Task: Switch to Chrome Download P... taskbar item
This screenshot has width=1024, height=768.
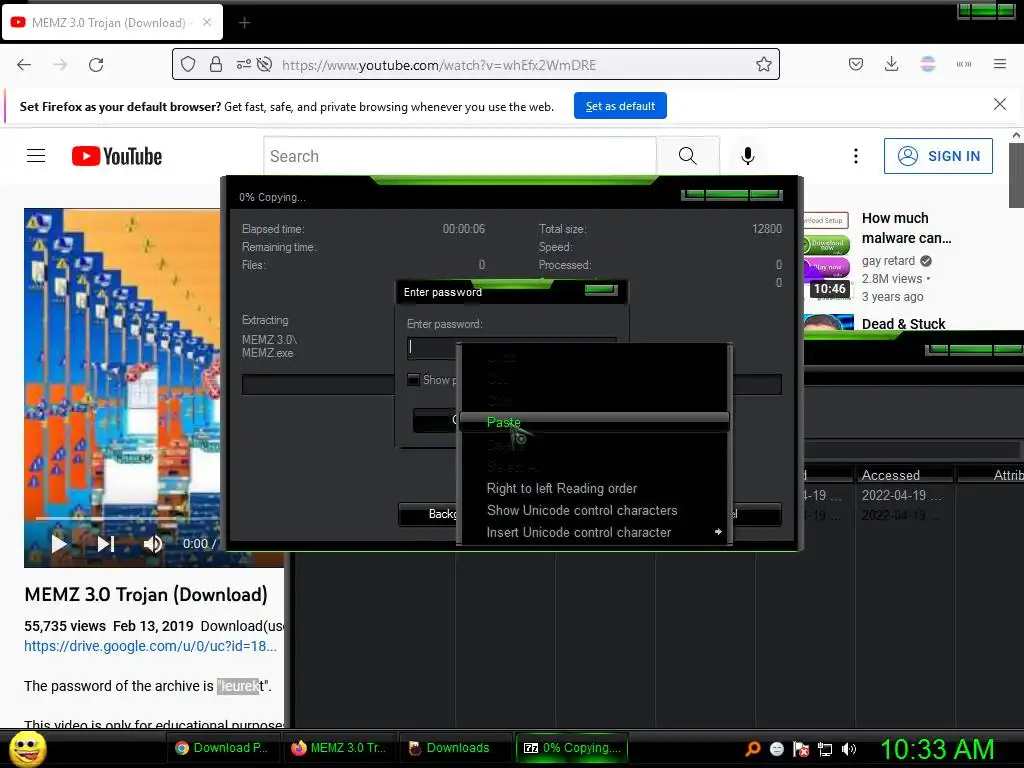Action: coord(222,748)
